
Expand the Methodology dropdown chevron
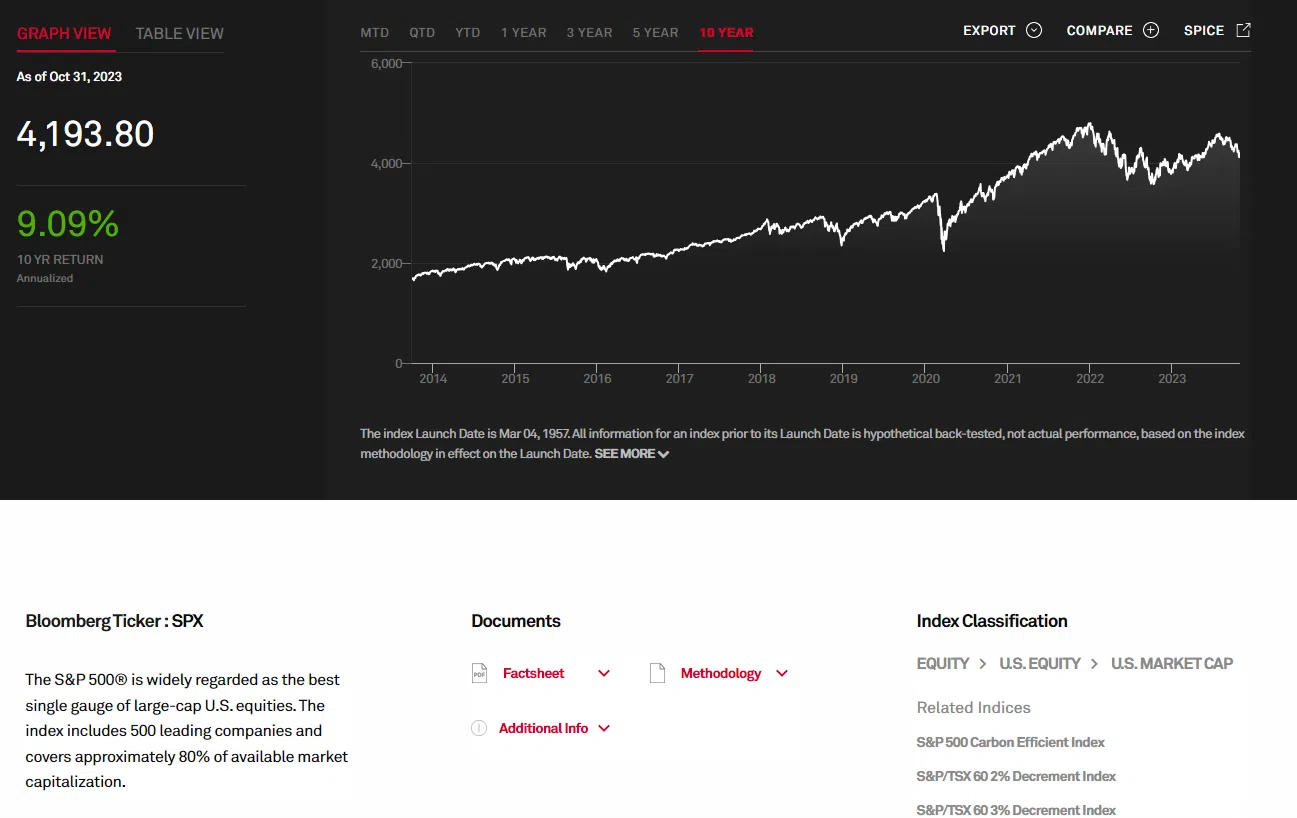[782, 673]
